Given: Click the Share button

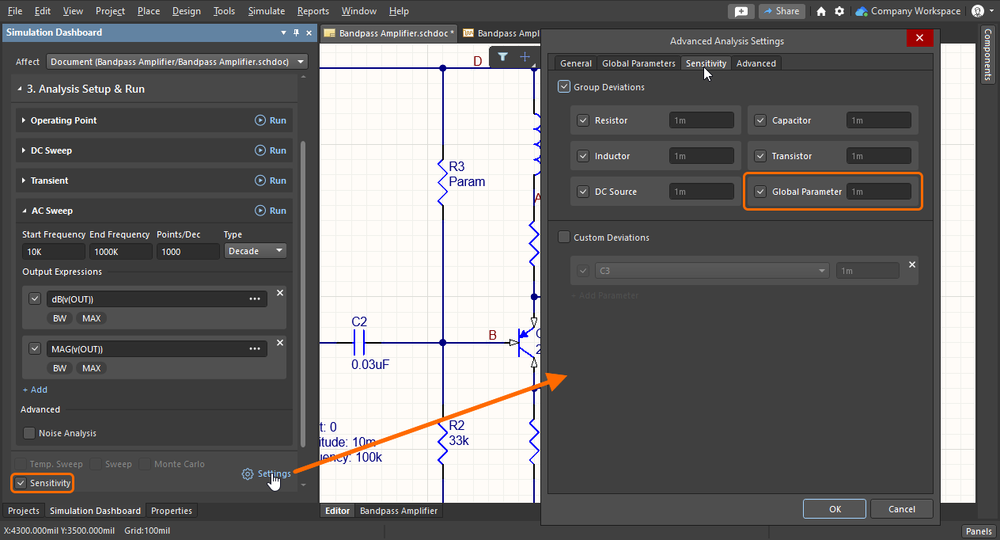Looking at the screenshot, I should 781,11.
